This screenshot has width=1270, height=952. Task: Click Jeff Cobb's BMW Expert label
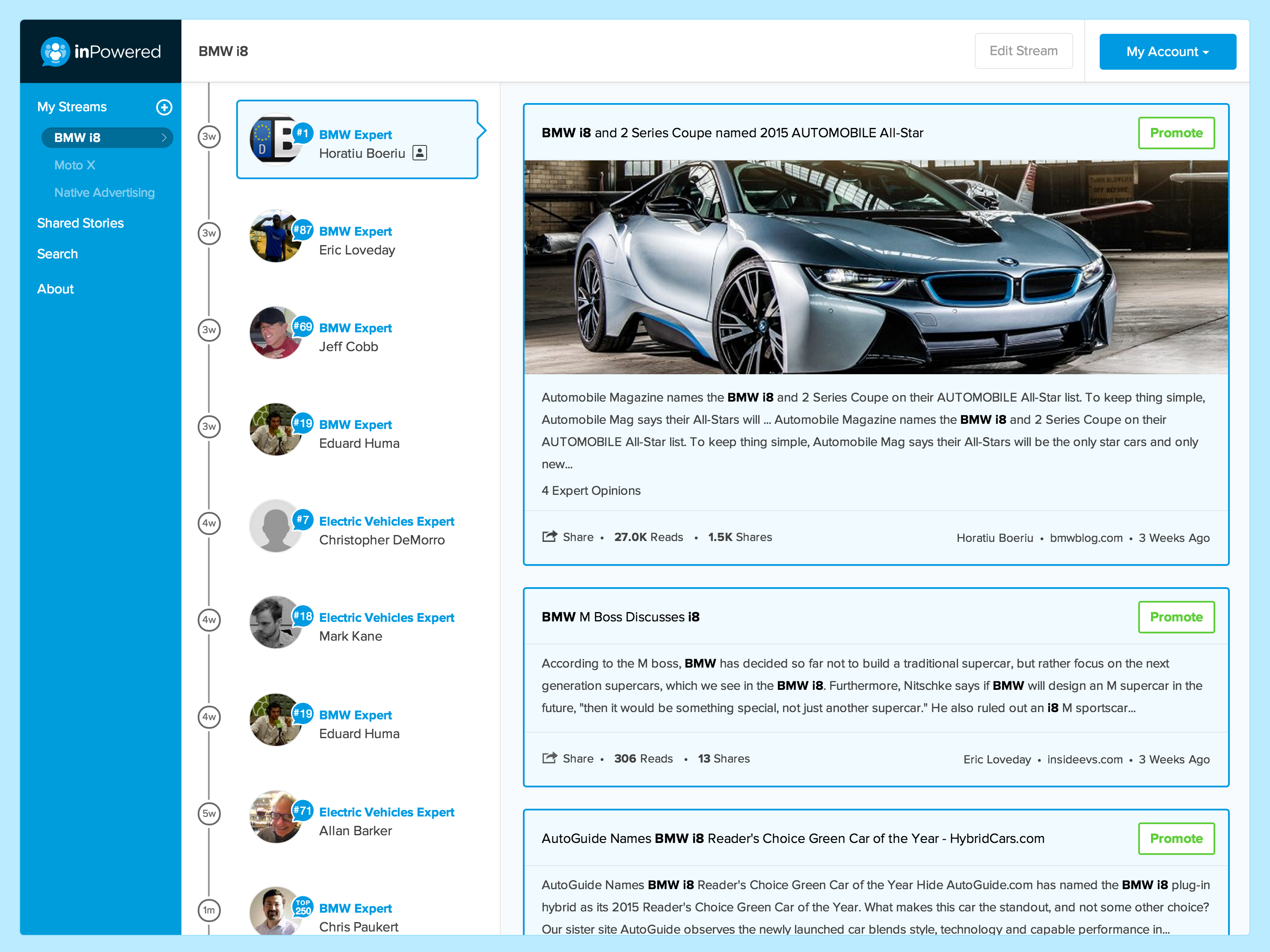[x=356, y=328]
